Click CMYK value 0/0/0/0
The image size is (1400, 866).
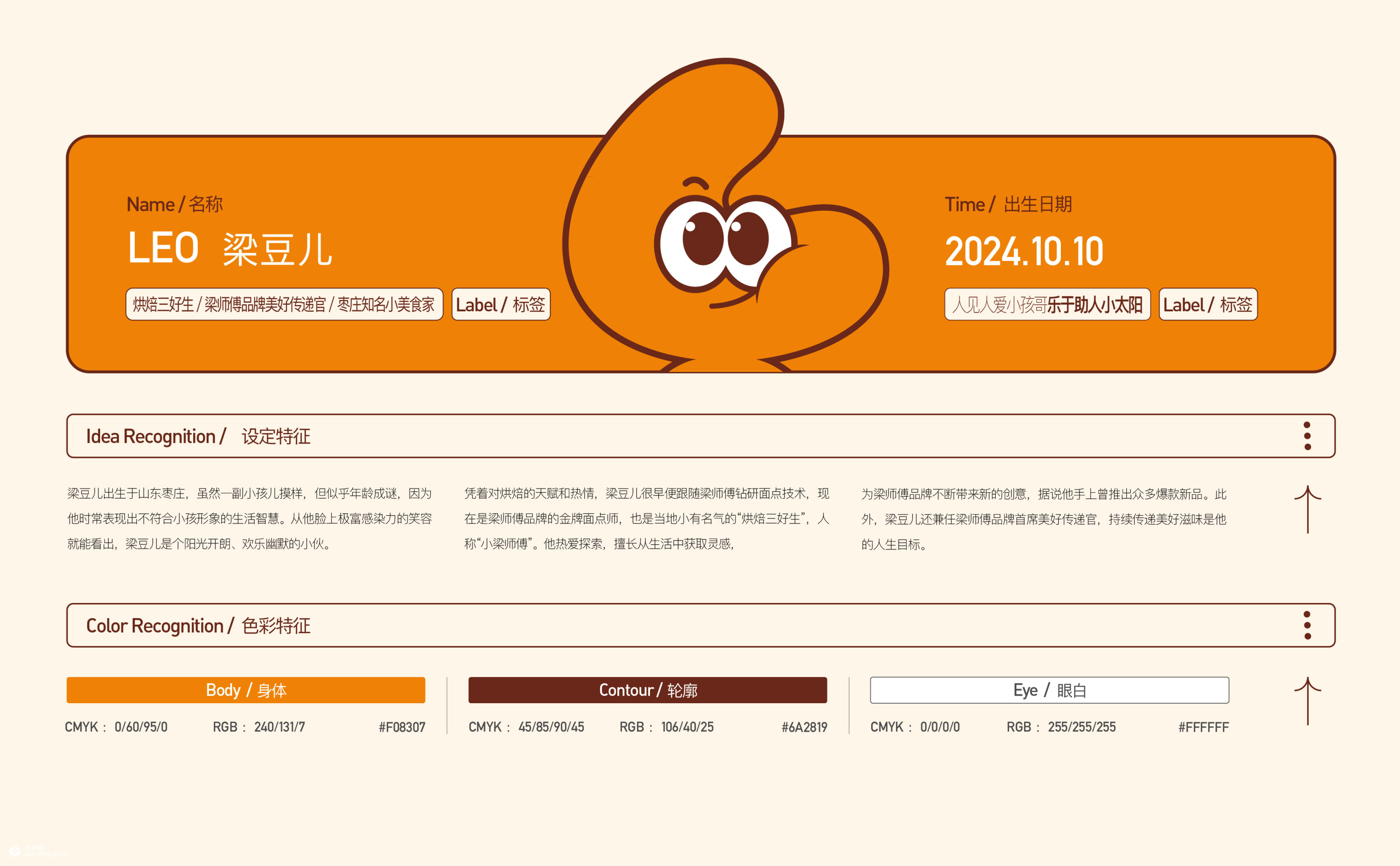coord(940,727)
